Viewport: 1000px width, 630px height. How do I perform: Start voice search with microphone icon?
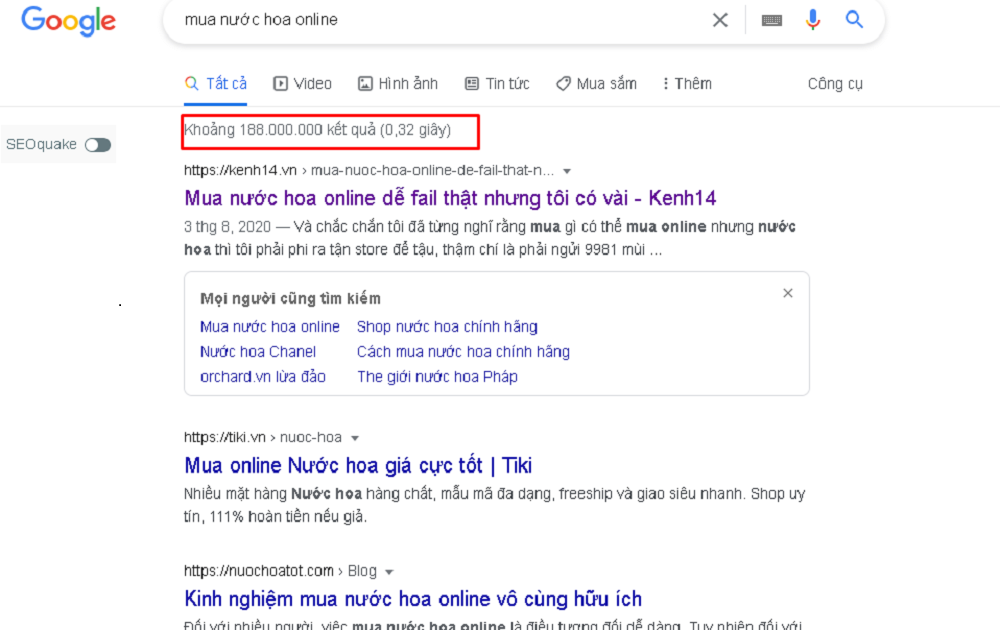coord(813,20)
